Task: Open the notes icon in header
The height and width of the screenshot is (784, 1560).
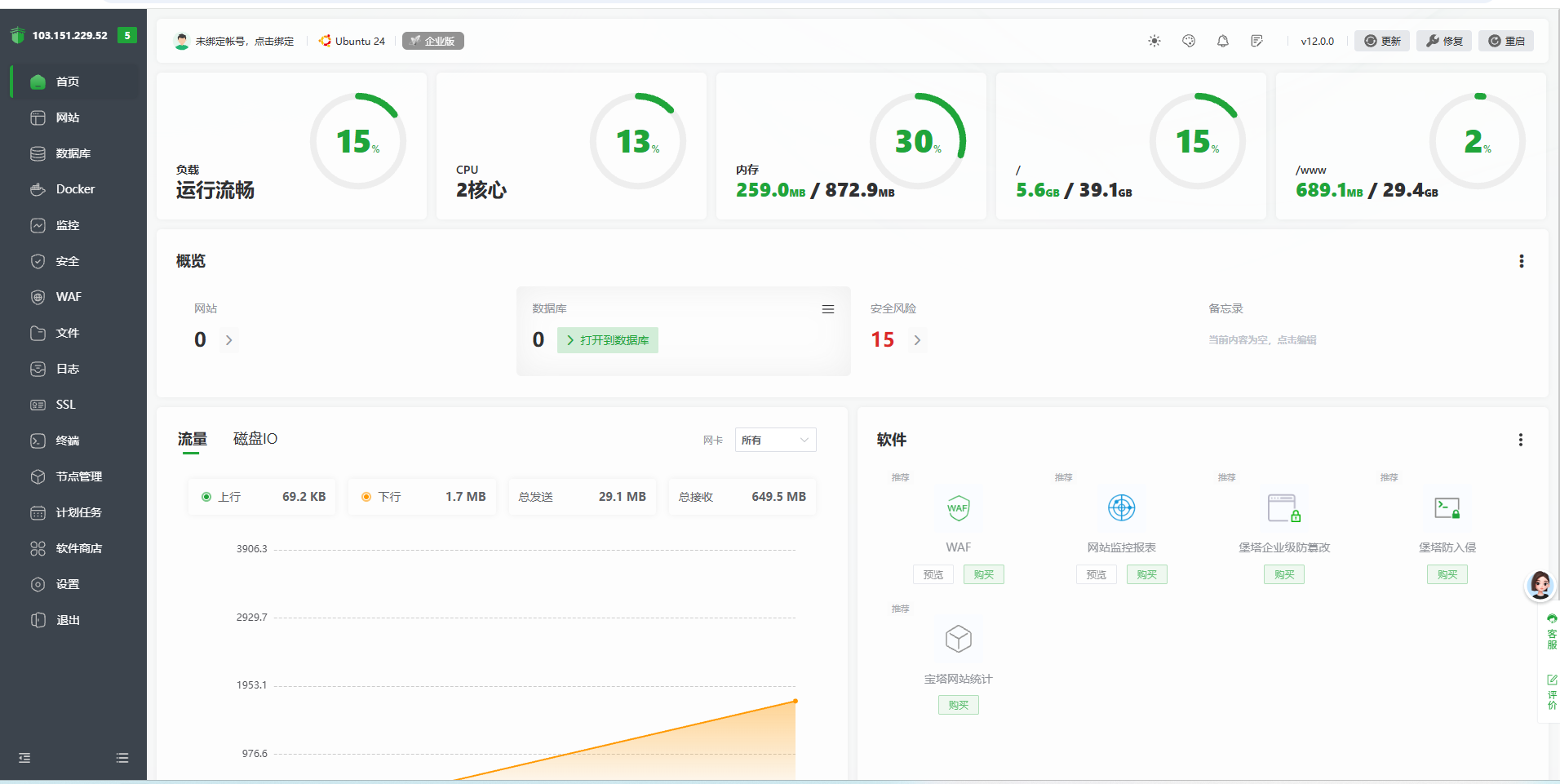Action: pos(1257,41)
